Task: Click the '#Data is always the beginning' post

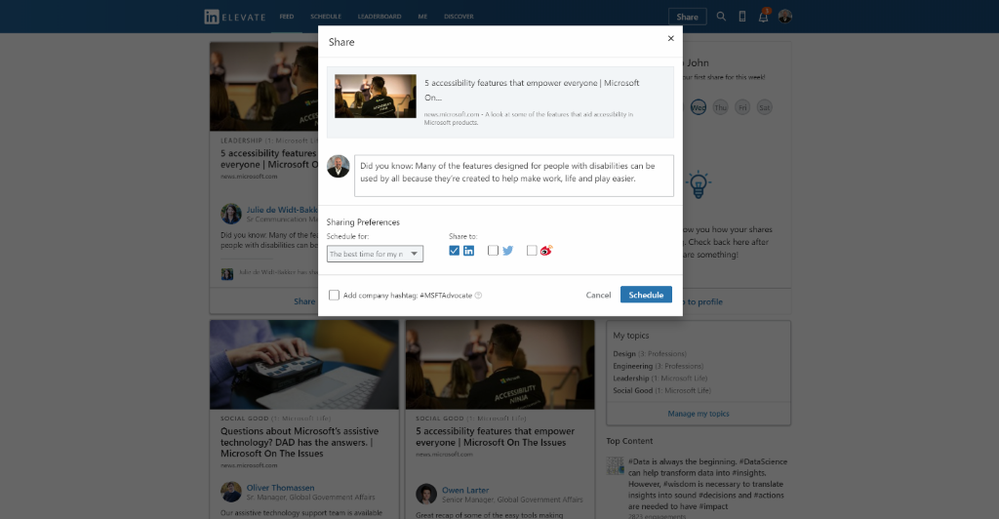Action: (707, 484)
